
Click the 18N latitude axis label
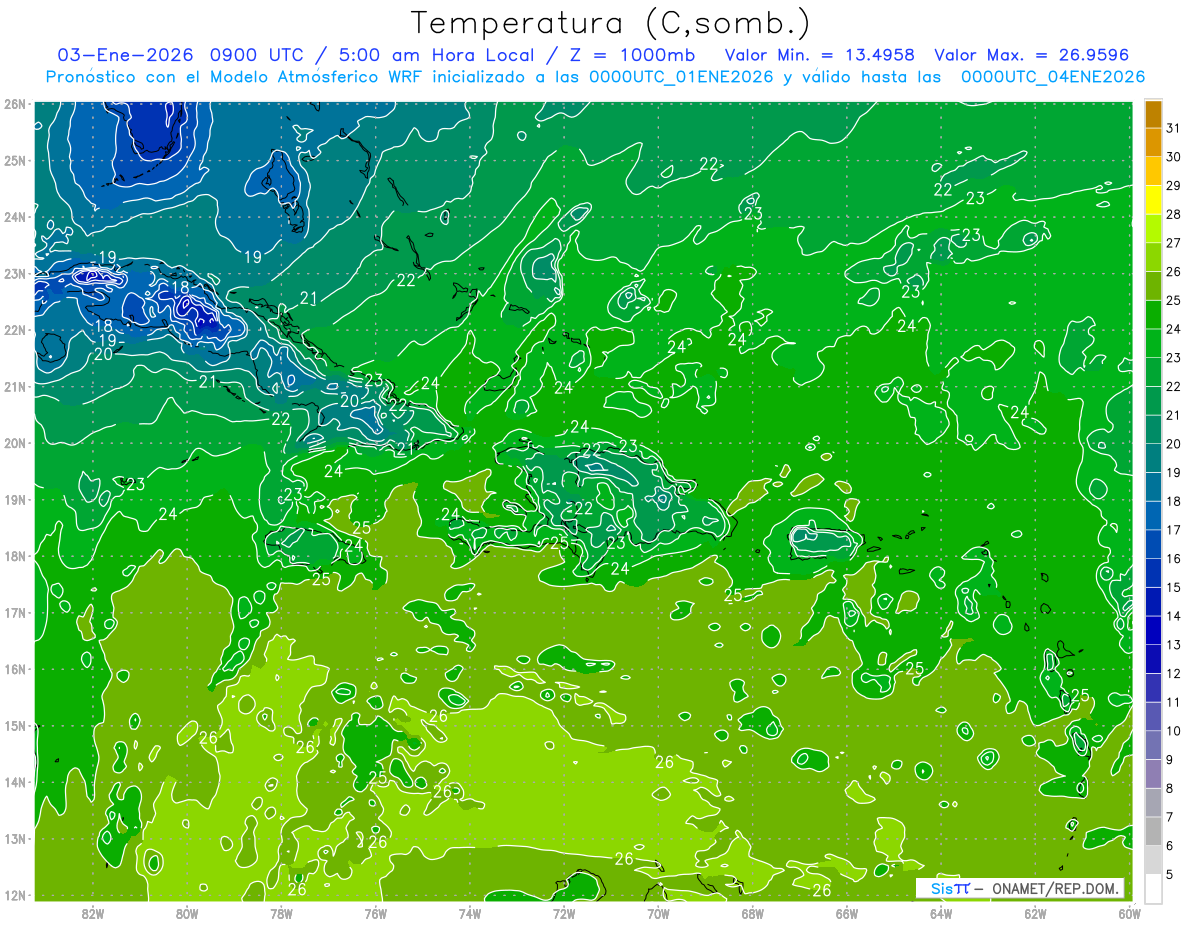coord(14,556)
